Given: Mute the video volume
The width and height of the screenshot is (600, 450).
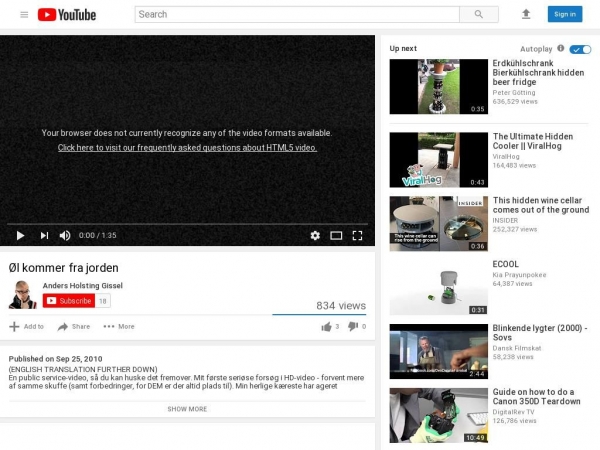Looking at the screenshot, I should coord(65,235).
